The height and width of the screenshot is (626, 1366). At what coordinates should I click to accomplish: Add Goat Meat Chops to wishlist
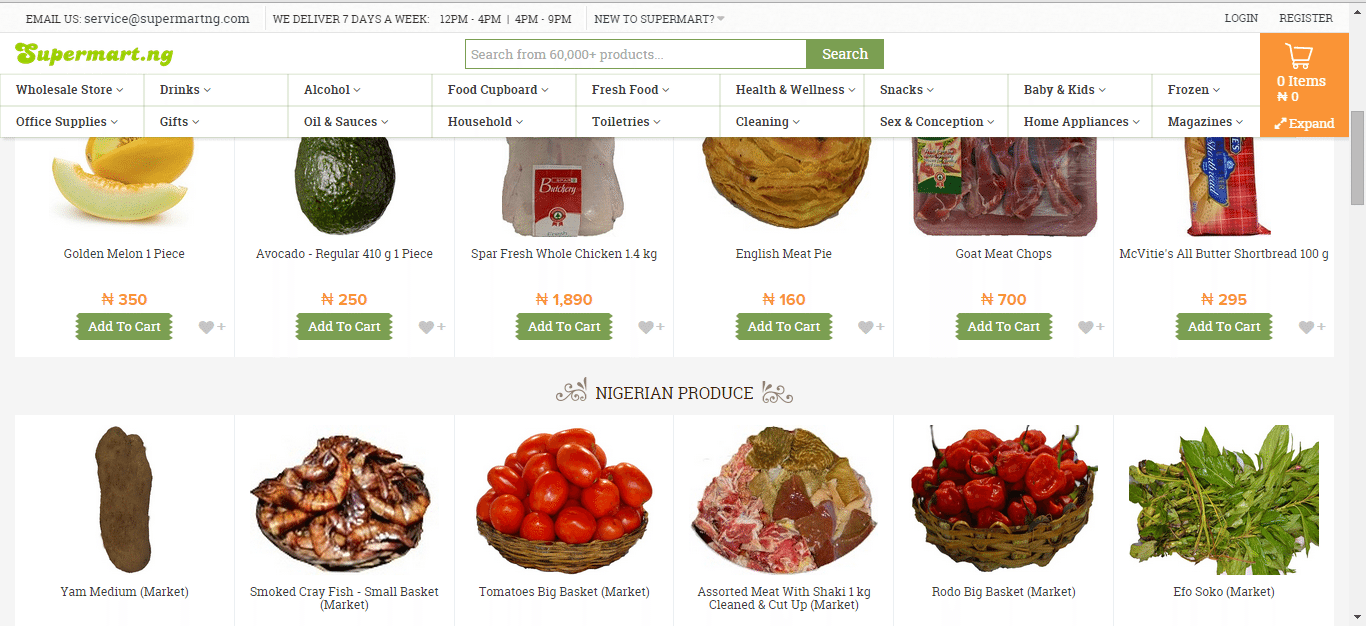point(1086,327)
